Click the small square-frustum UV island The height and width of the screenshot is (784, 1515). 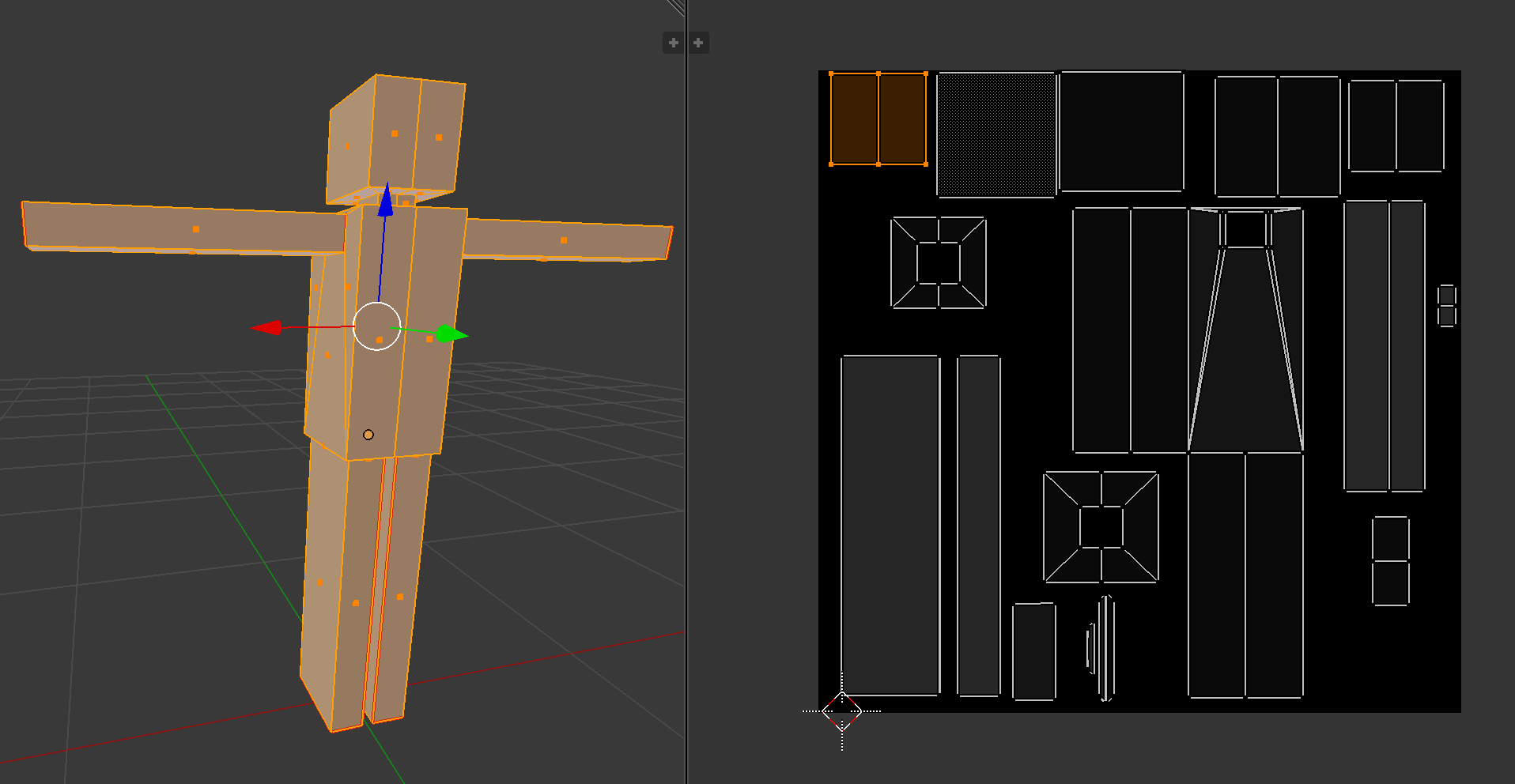[939, 262]
